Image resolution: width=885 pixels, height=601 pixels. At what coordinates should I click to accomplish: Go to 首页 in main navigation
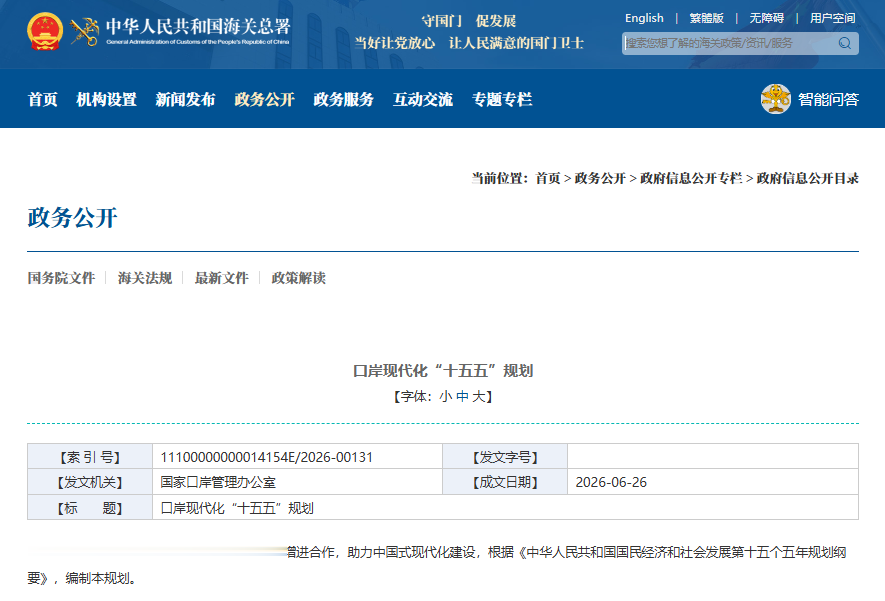43,99
